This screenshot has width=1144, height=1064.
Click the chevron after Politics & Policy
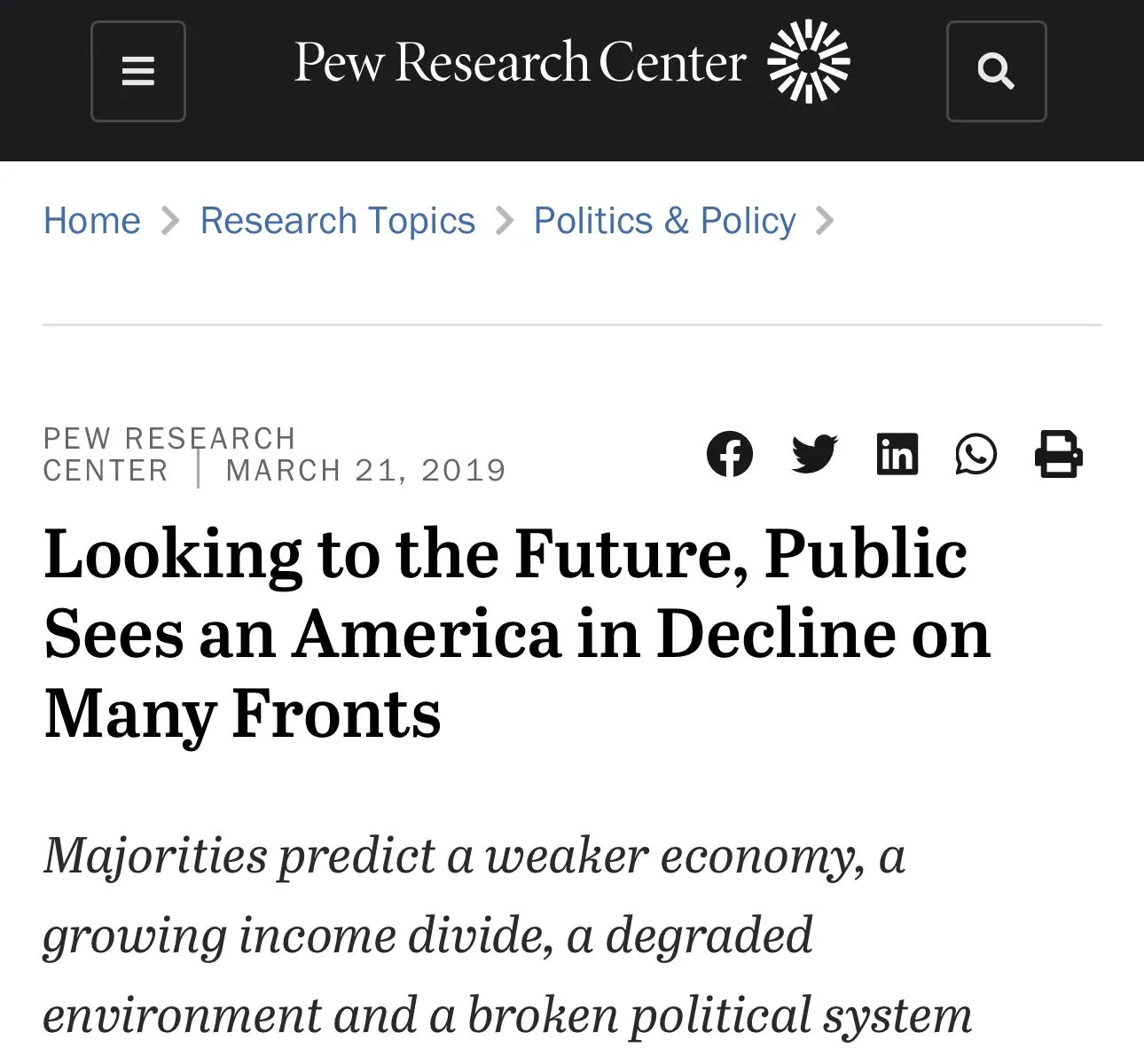pyautogui.click(x=825, y=221)
